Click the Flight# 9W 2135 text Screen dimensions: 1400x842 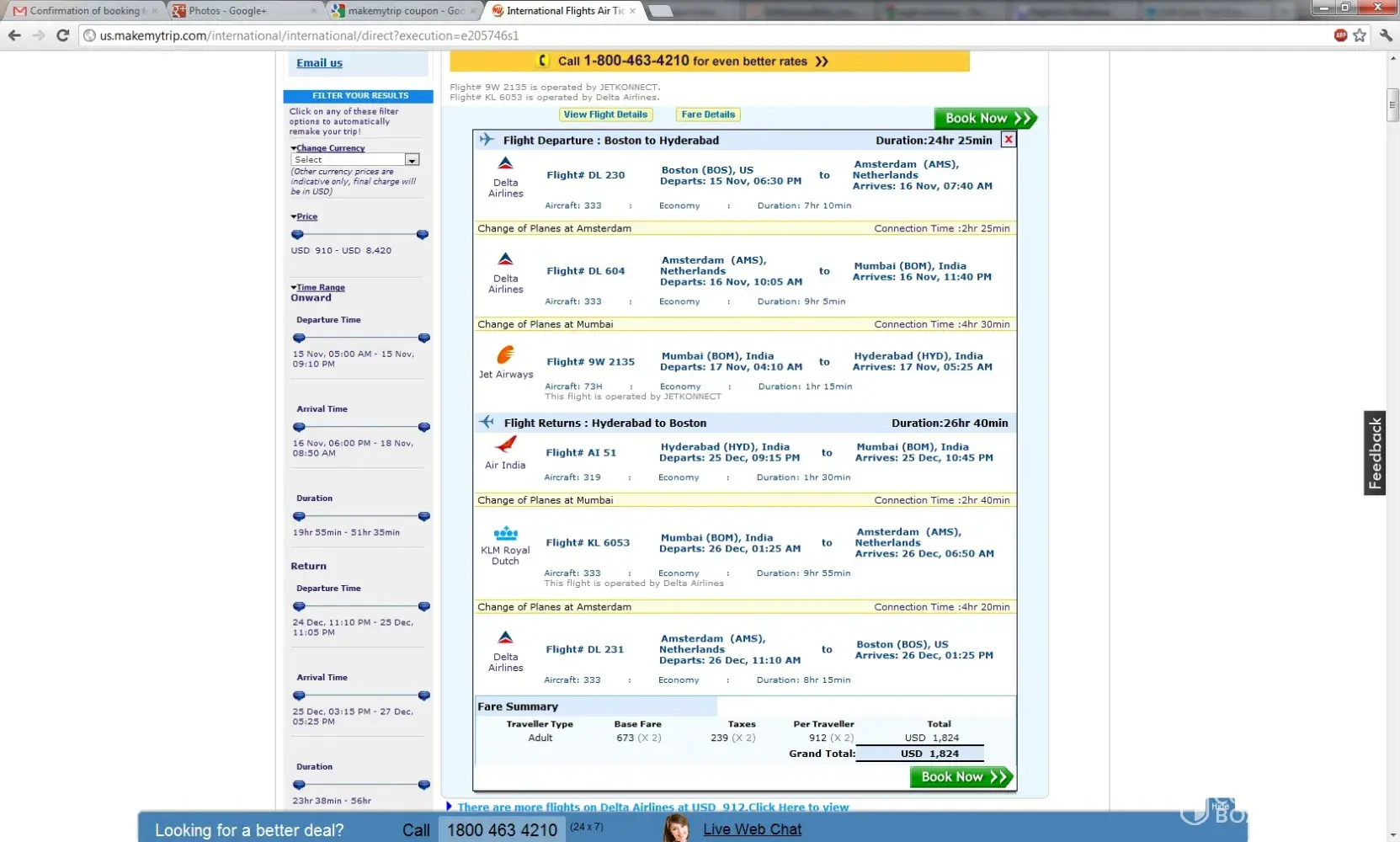(590, 362)
